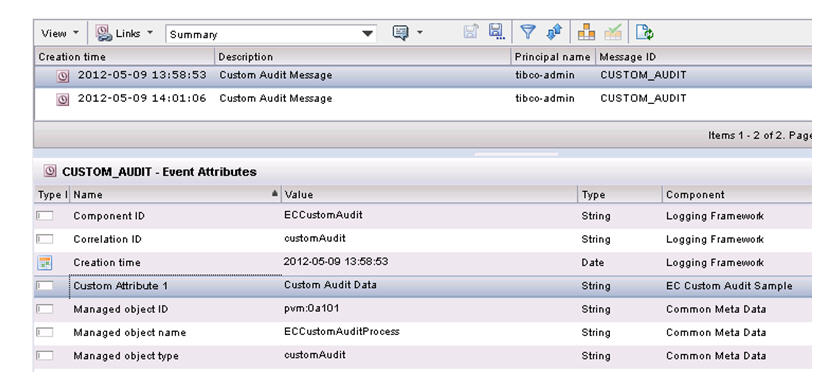831x379 pixels.
Task: Select the 14:01:06 audit event row
Action: [423, 99]
